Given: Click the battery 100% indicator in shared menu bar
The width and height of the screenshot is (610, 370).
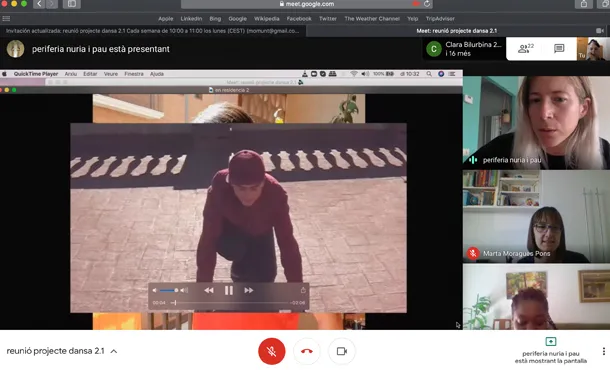Looking at the screenshot, I should point(383,74).
